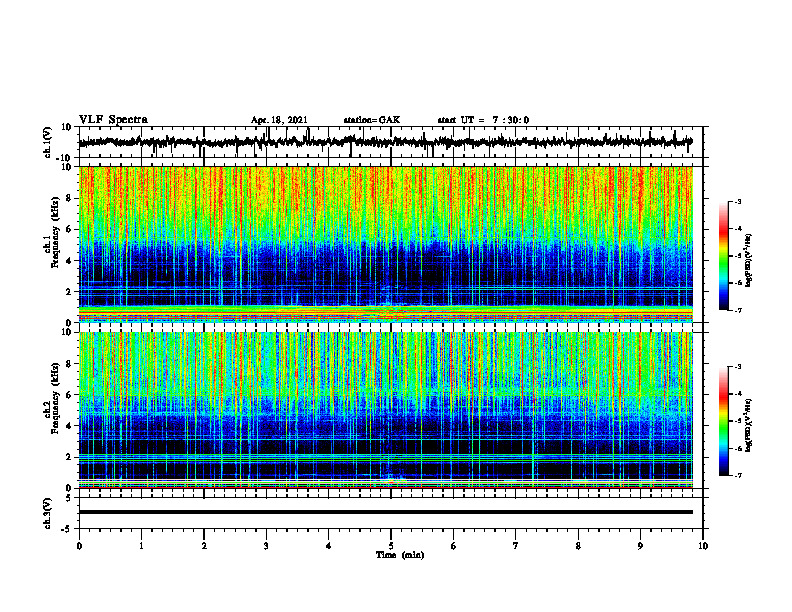Click time axis tick label "3"

point(266,546)
